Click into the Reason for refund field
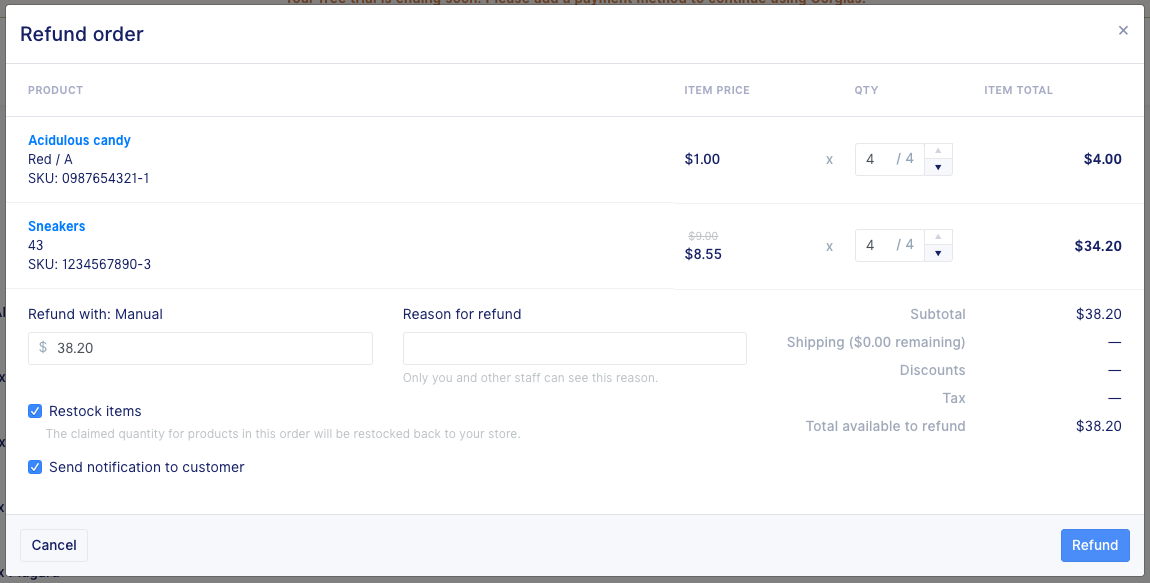This screenshot has height=583, width=1150. [x=575, y=348]
